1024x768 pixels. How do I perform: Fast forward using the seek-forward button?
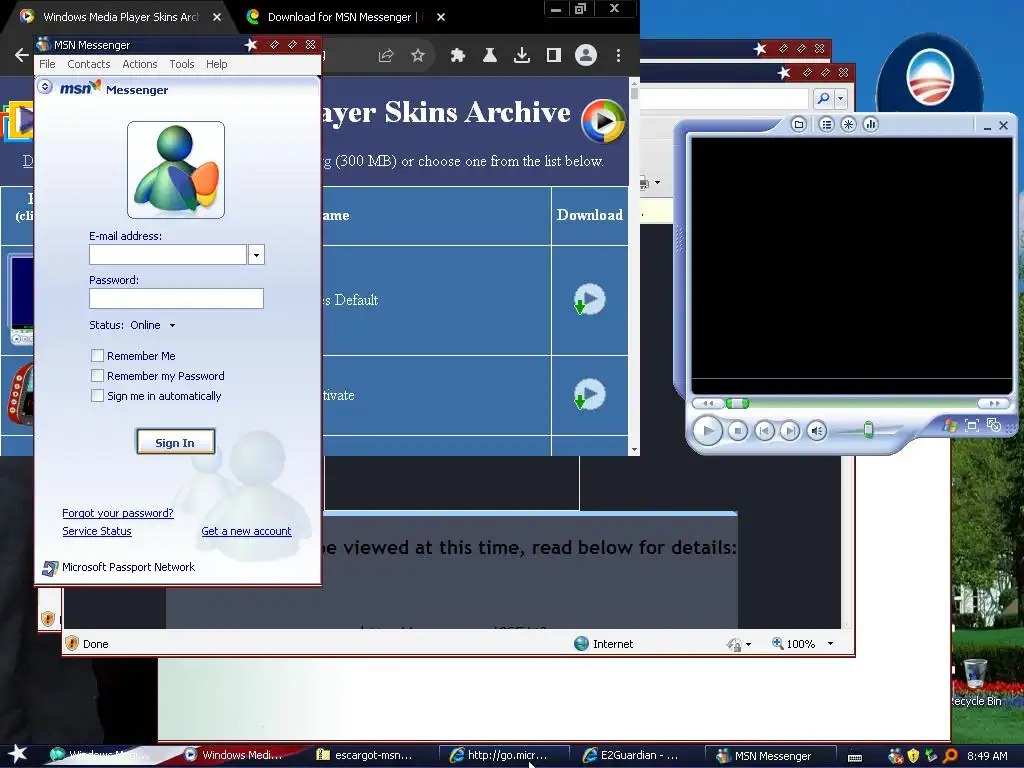[x=994, y=403]
